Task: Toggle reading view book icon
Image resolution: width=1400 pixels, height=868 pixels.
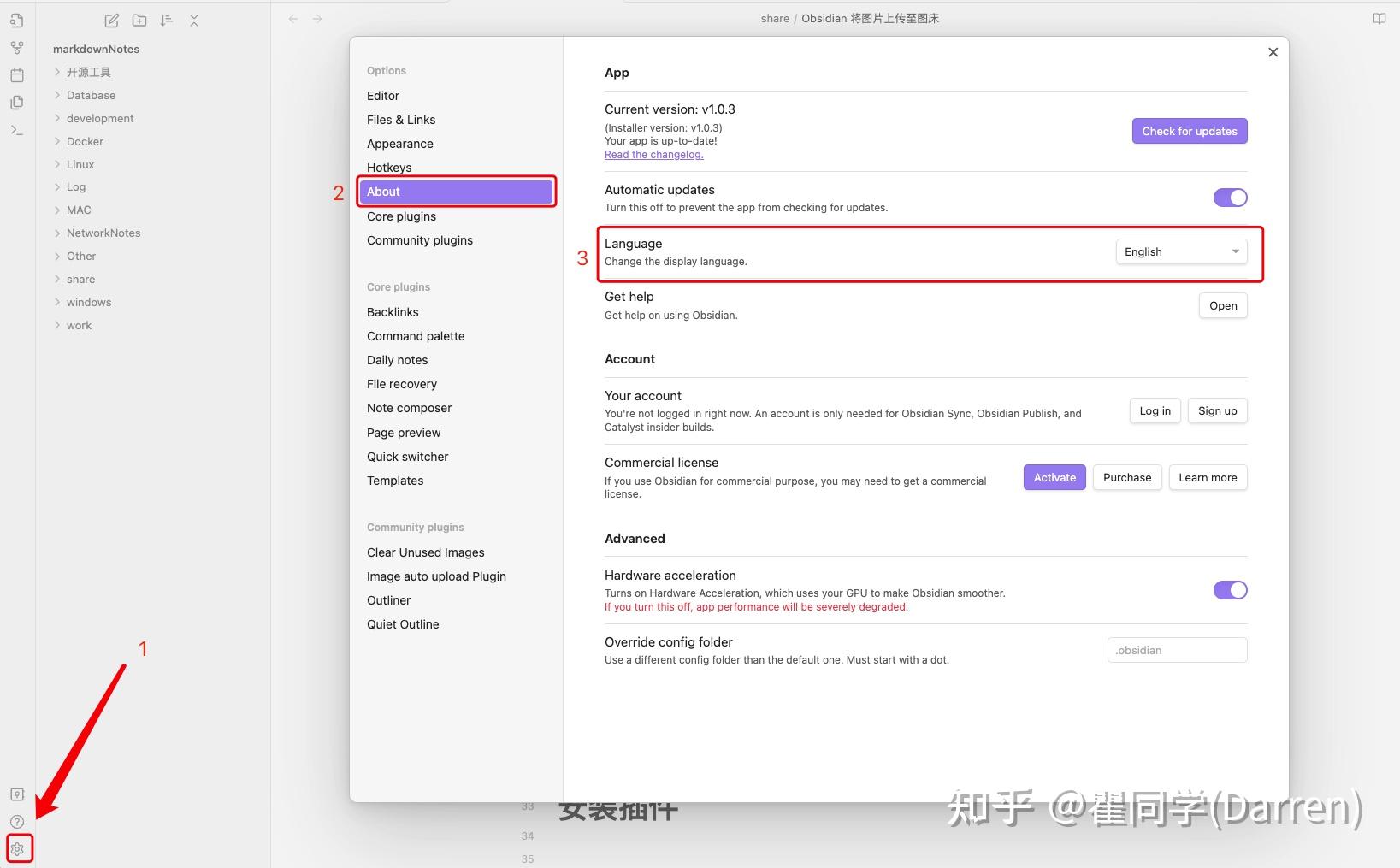Action: coord(1379,18)
